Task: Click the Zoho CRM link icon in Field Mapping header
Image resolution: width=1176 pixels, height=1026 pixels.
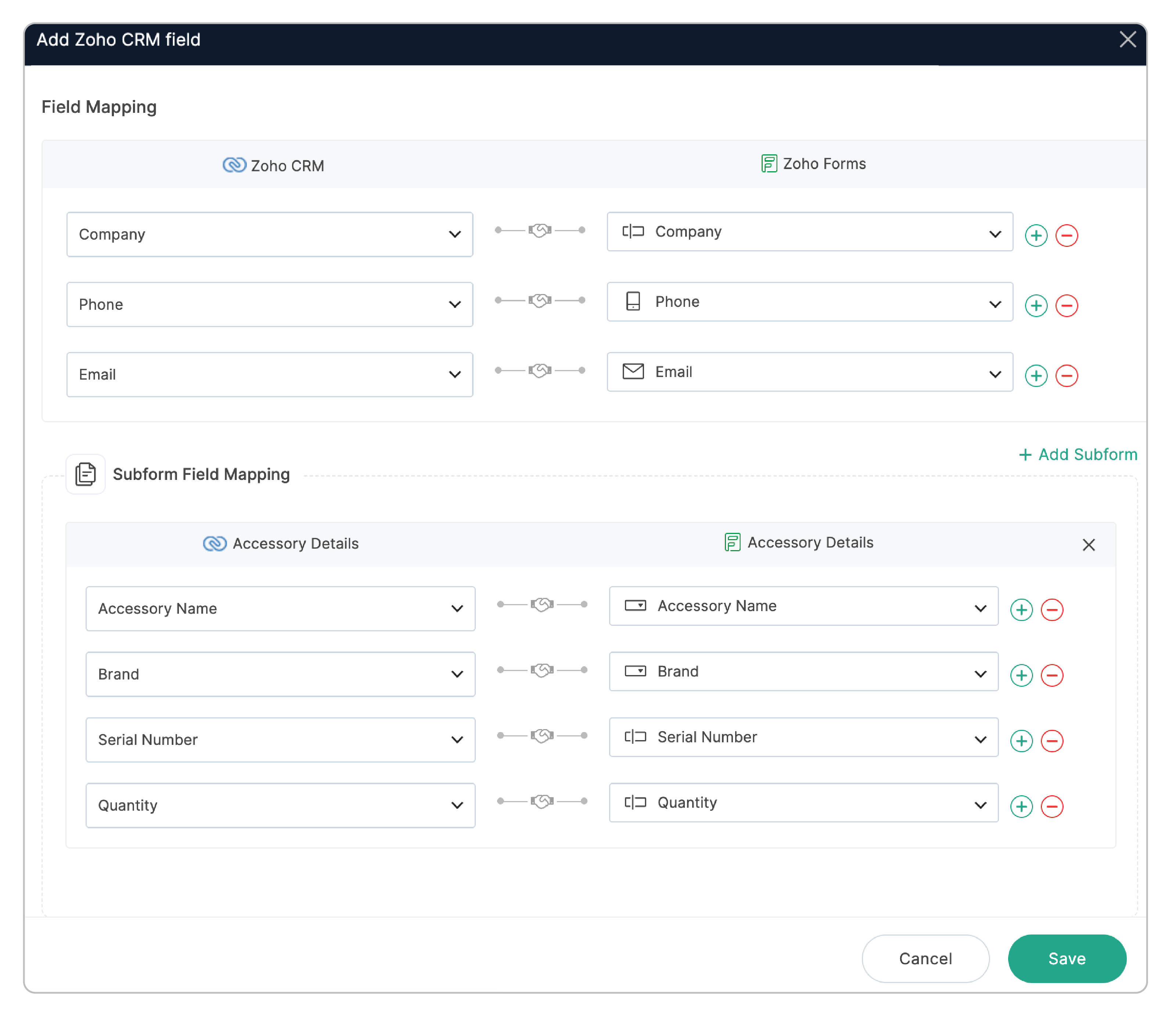Action: [x=235, y=165]
